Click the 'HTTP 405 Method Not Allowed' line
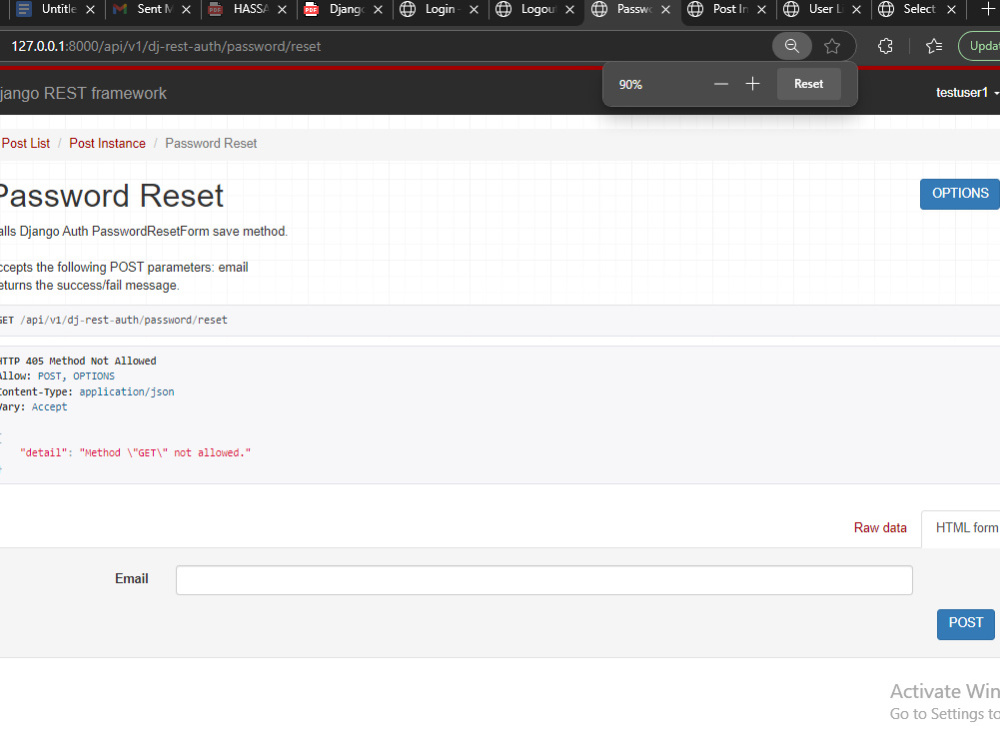 coord(78,361)
